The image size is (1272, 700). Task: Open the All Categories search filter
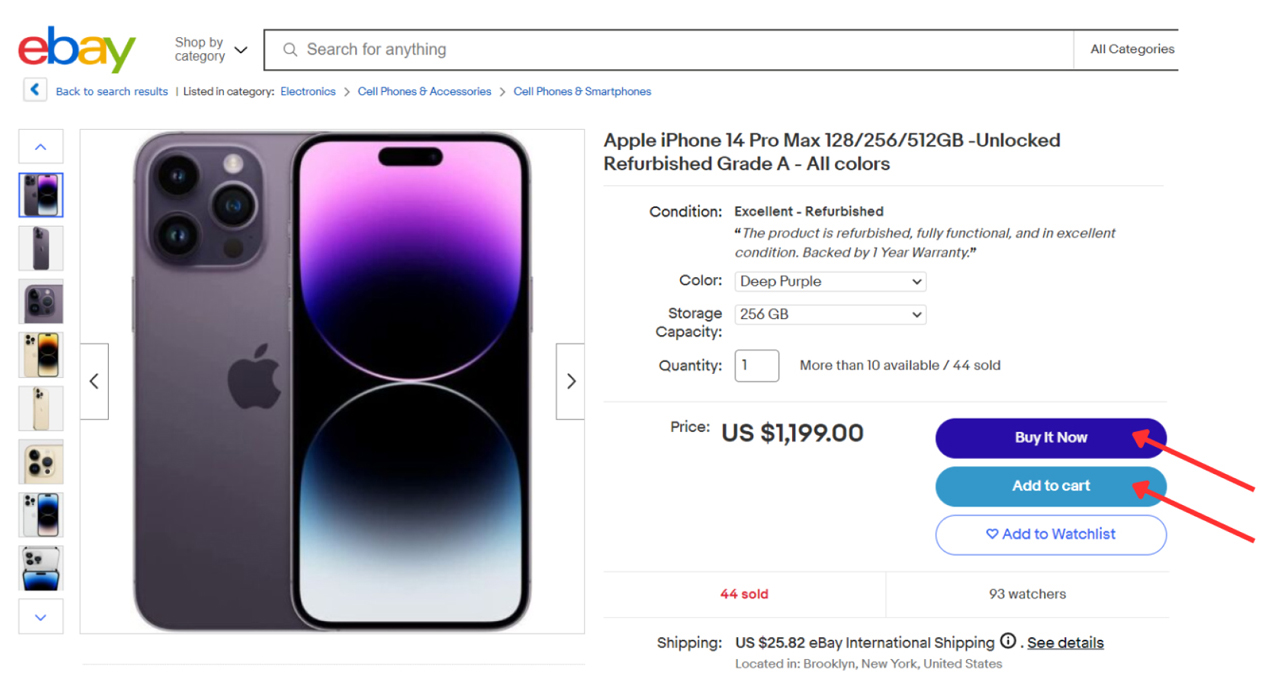tap(1132, 49)
